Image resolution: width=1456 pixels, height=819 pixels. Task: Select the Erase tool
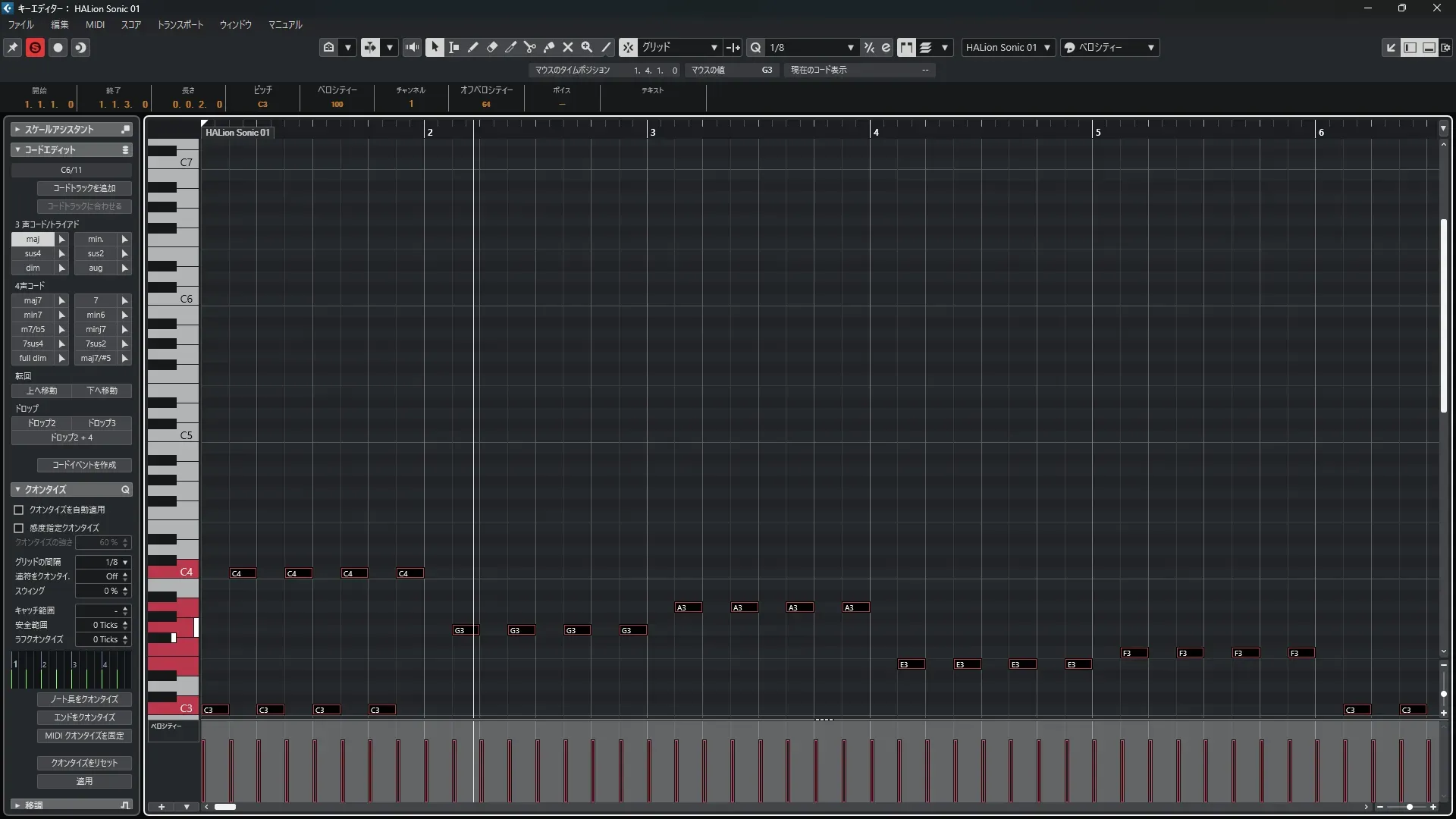491,47
